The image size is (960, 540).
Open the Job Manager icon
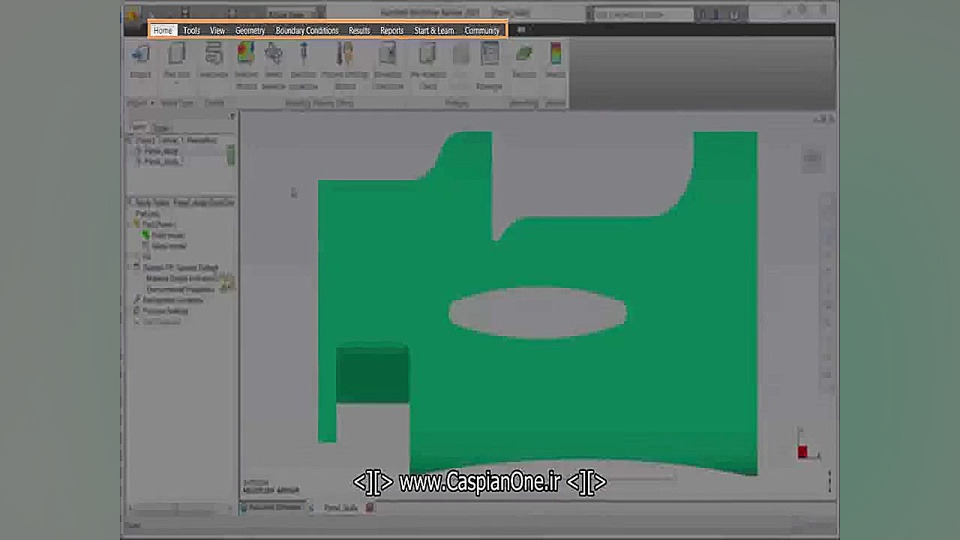(489, 54)
